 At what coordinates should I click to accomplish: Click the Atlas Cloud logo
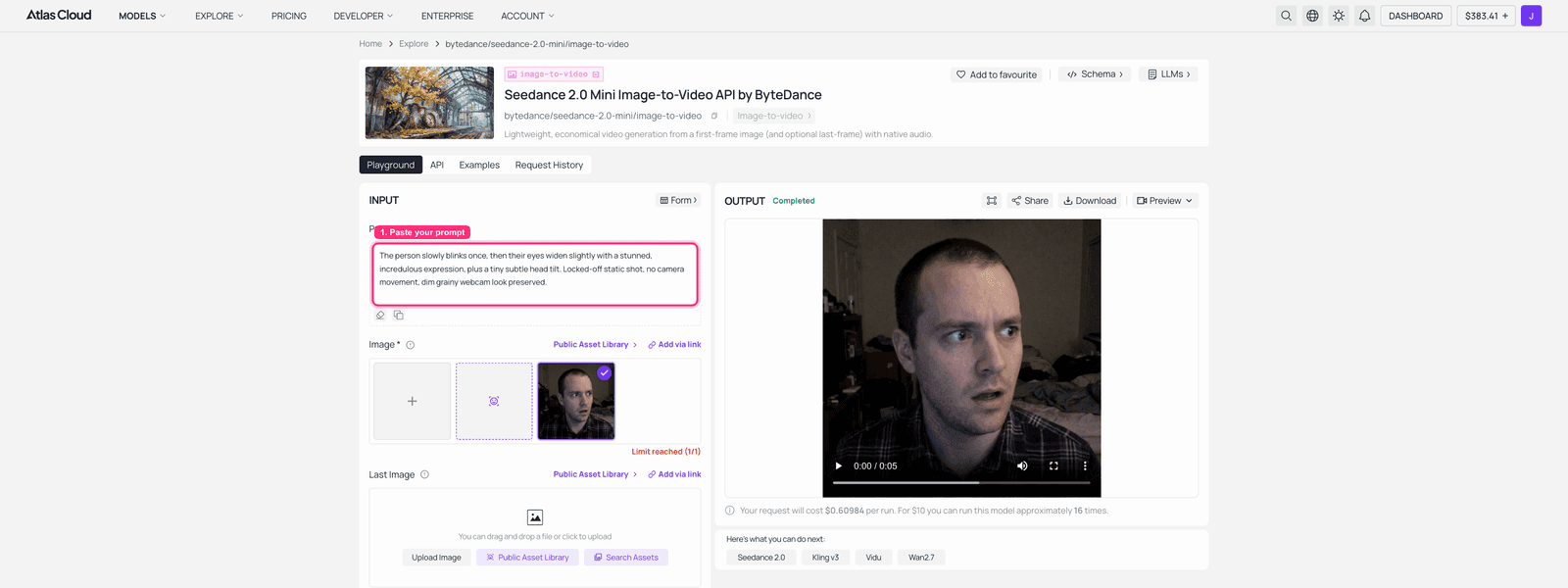coord(59,15)
